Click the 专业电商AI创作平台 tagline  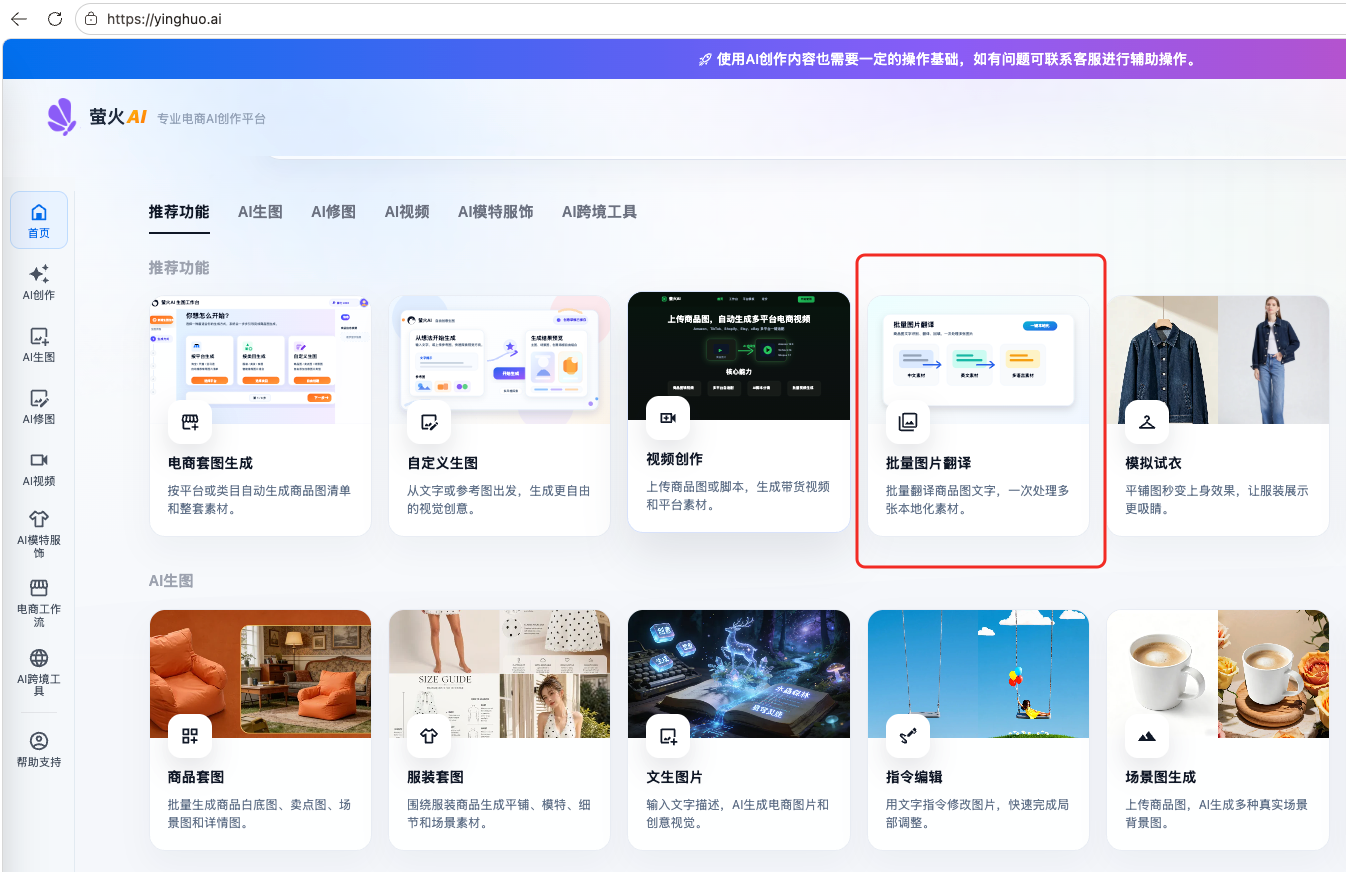tap(211, 119)
